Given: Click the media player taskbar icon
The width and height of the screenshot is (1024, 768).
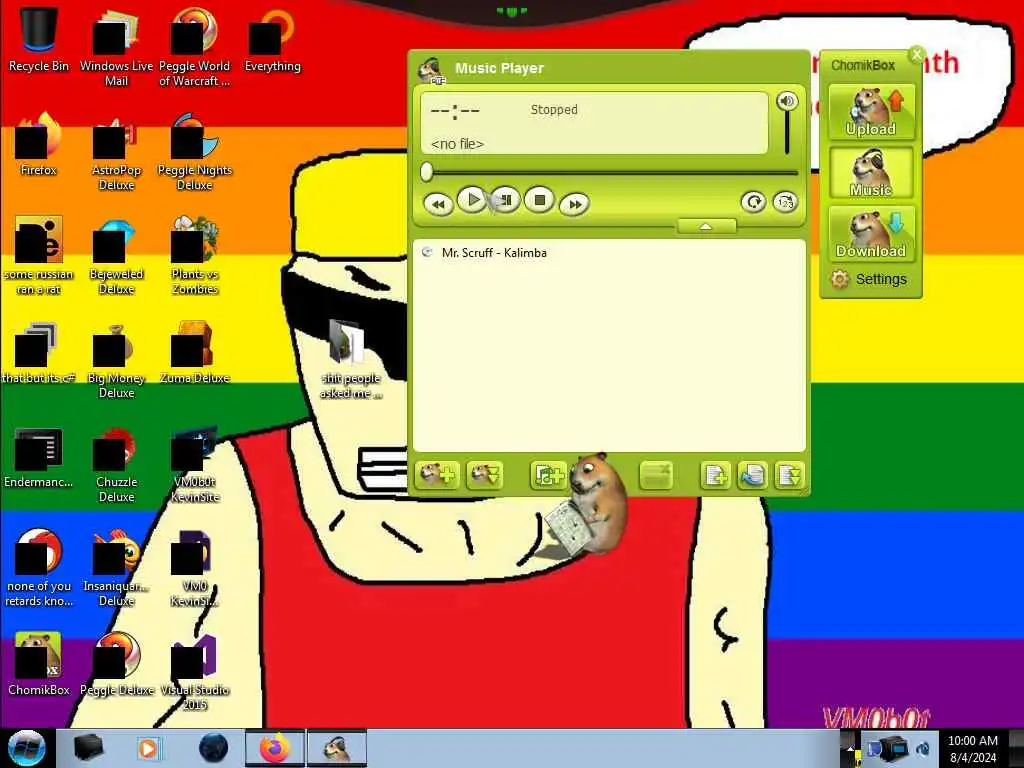Looking at the screenshot, I should [x=148, y=748].
